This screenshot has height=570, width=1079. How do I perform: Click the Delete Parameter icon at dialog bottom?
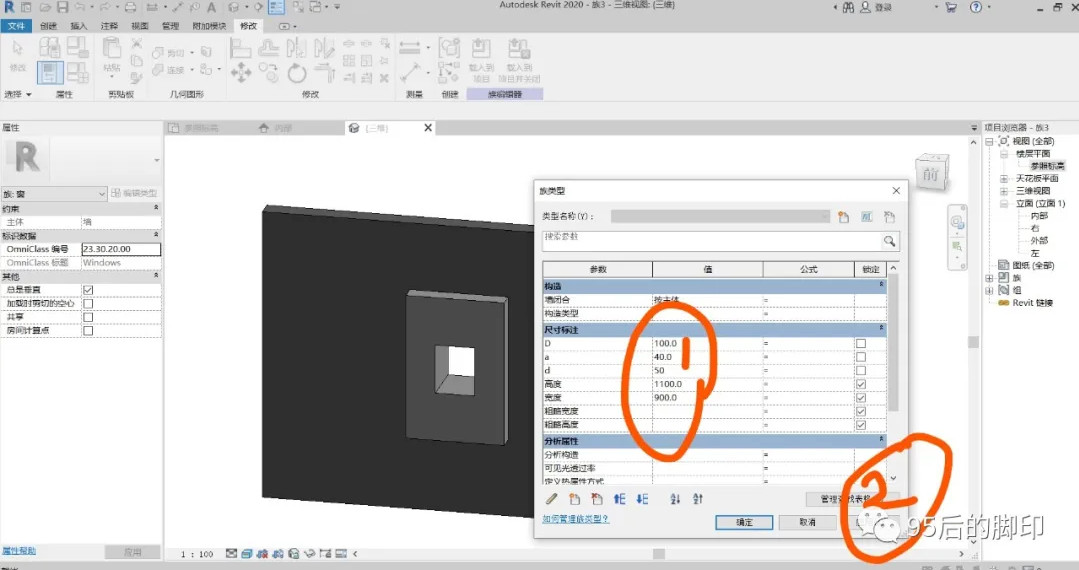click(x=597, y=499)
